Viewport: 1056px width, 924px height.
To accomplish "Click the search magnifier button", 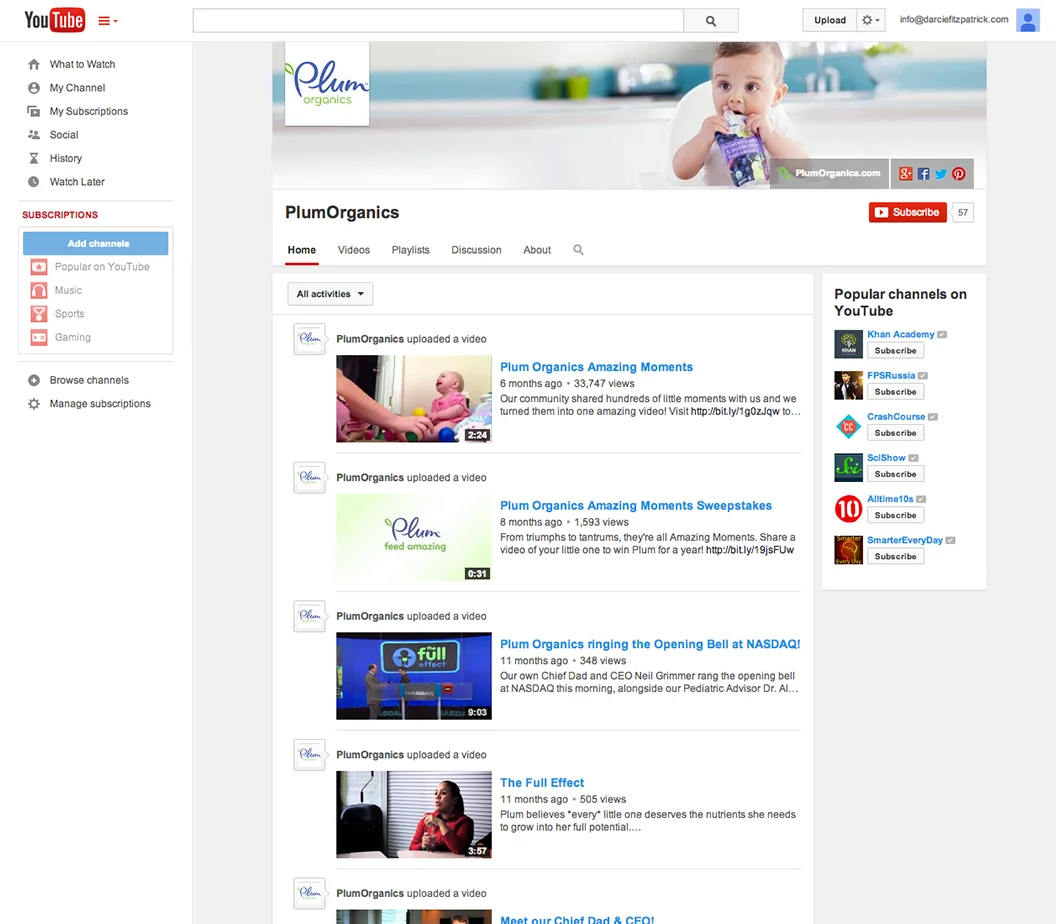I will [x=711, y=21].
